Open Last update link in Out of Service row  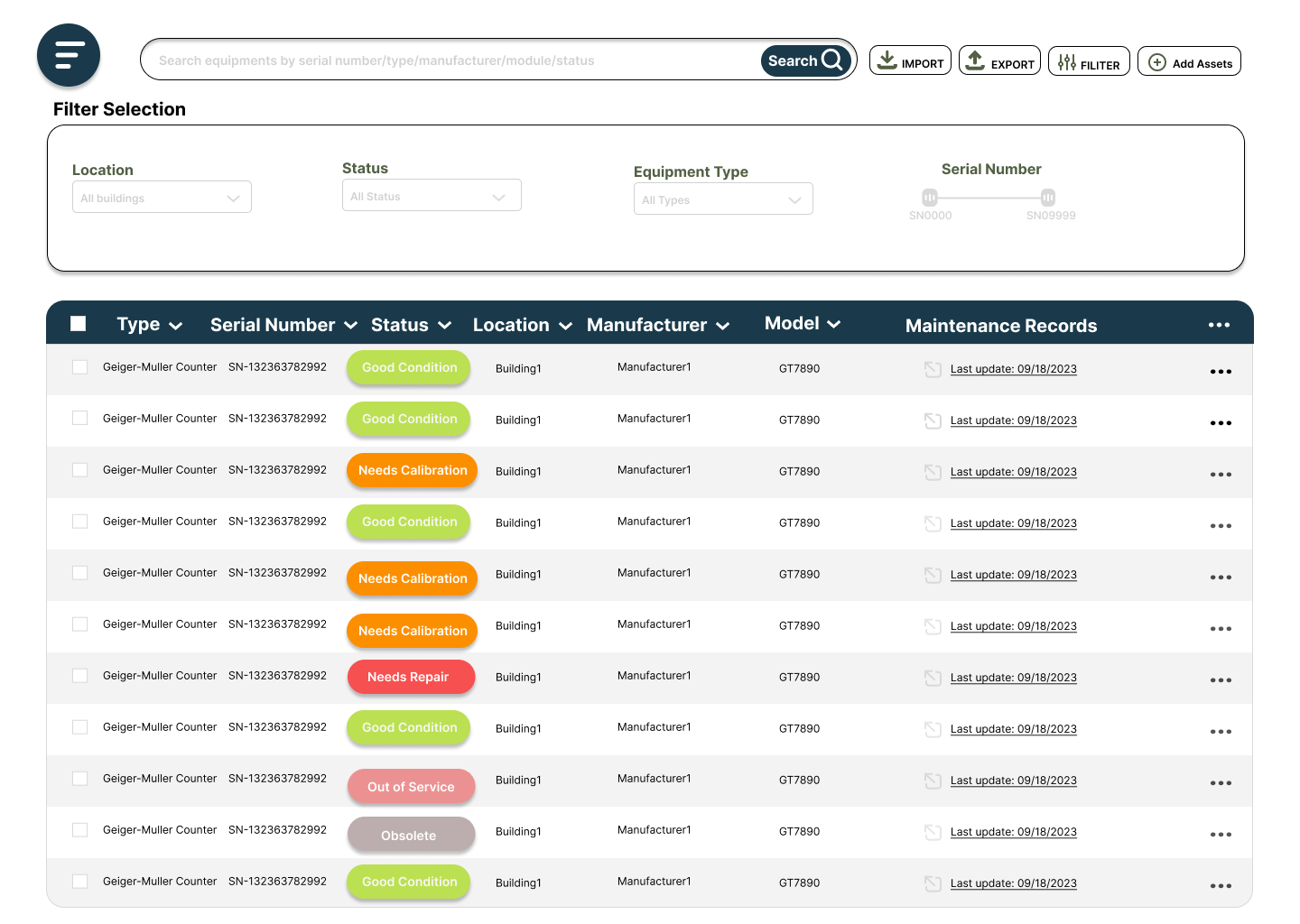pyautogui.click(x=1014, y=781)
